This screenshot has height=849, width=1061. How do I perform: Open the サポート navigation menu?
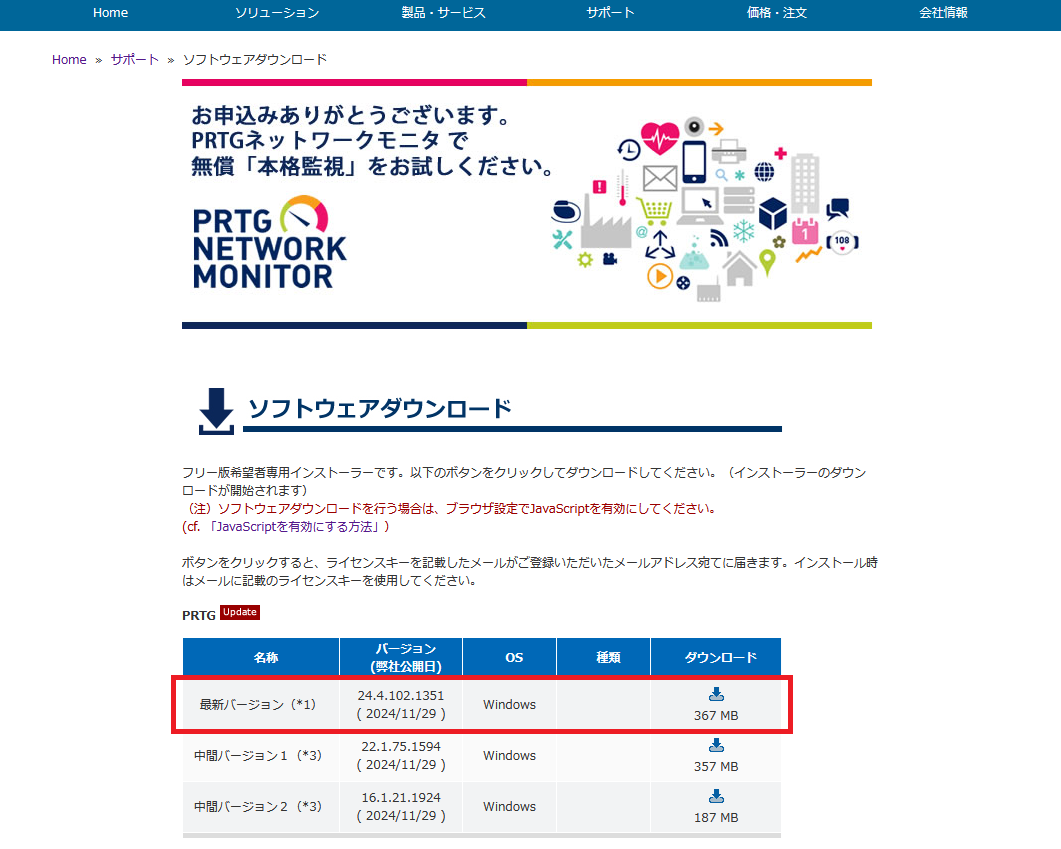click(610, 13)
